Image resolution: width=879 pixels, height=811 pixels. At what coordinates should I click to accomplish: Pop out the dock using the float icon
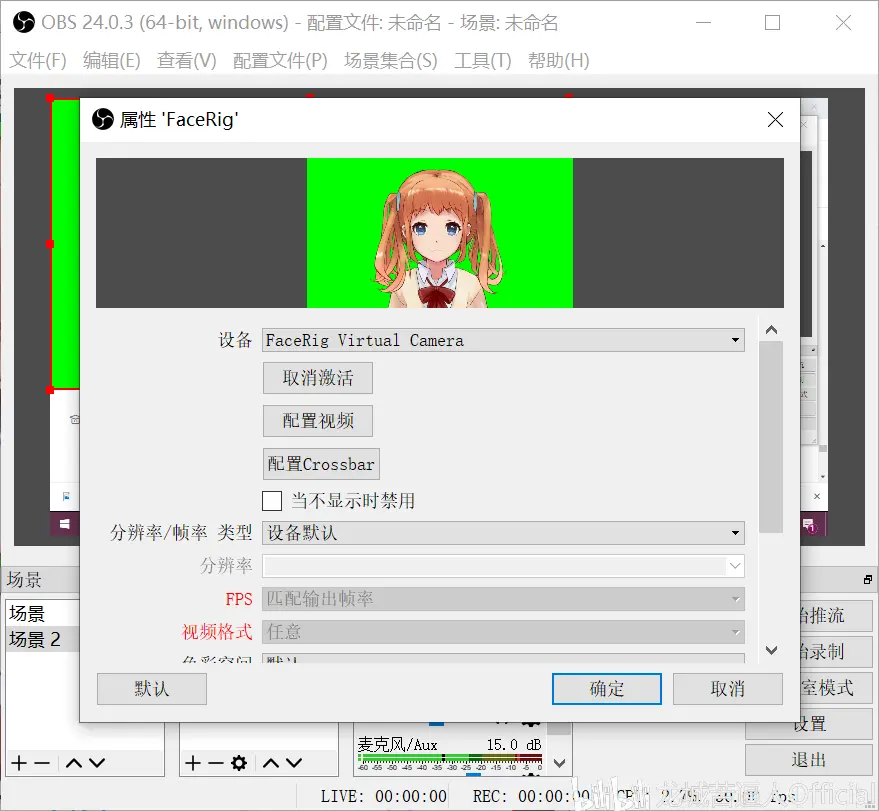point(868,580)
